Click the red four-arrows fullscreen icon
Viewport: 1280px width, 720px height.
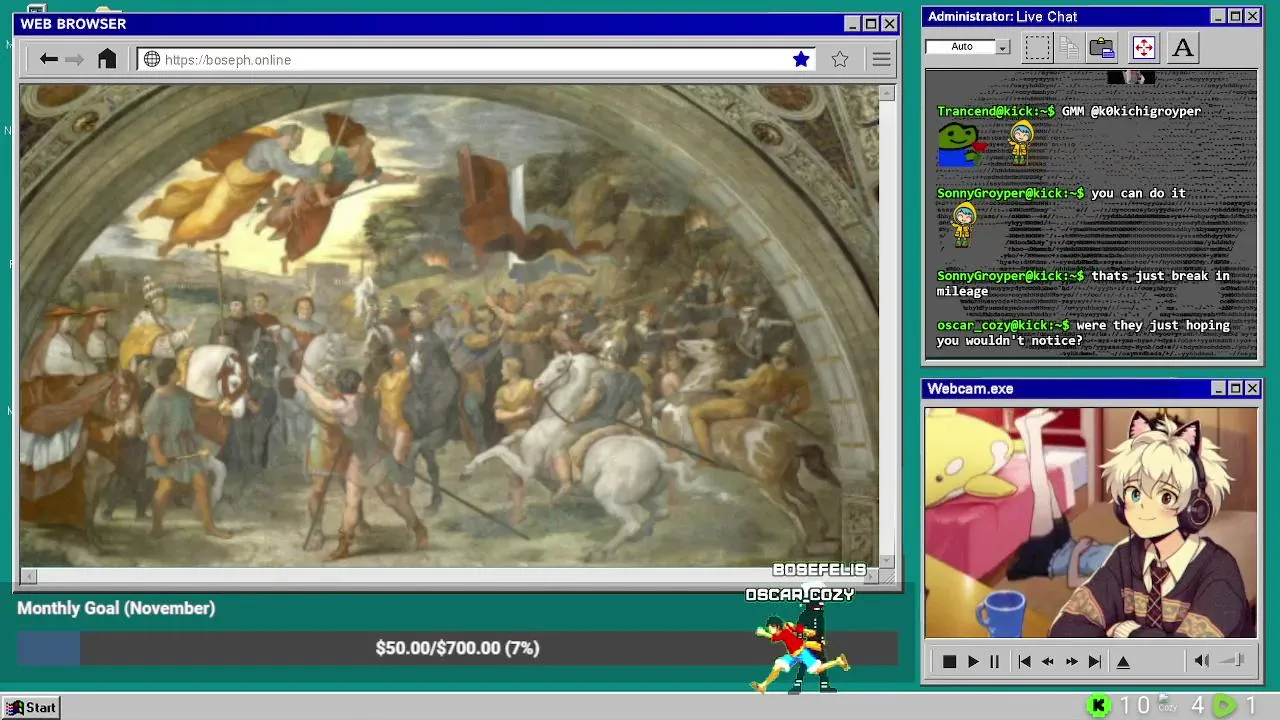[1143, 47]
